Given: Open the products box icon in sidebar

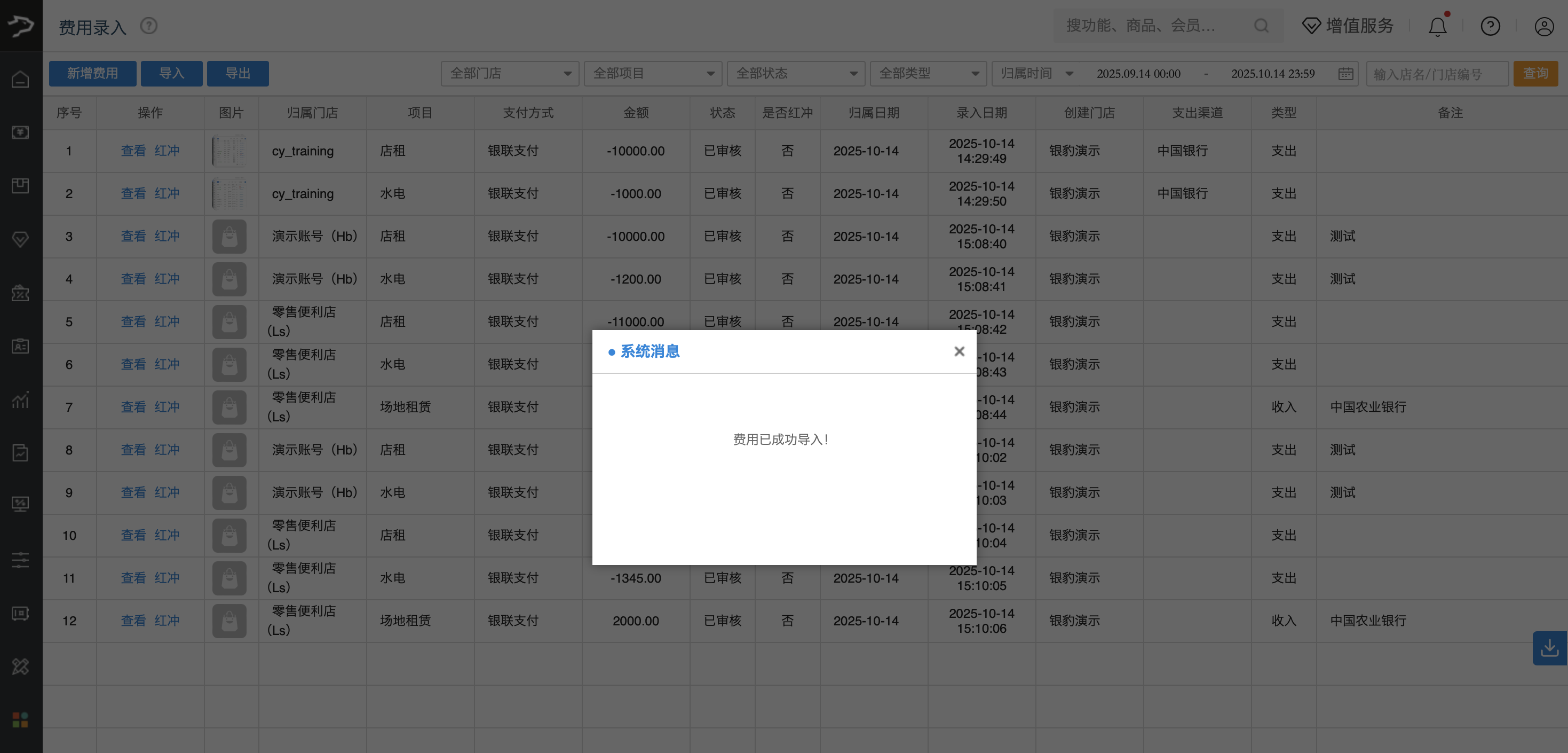Looking at the screenshot, I should (x=20, y=186).
